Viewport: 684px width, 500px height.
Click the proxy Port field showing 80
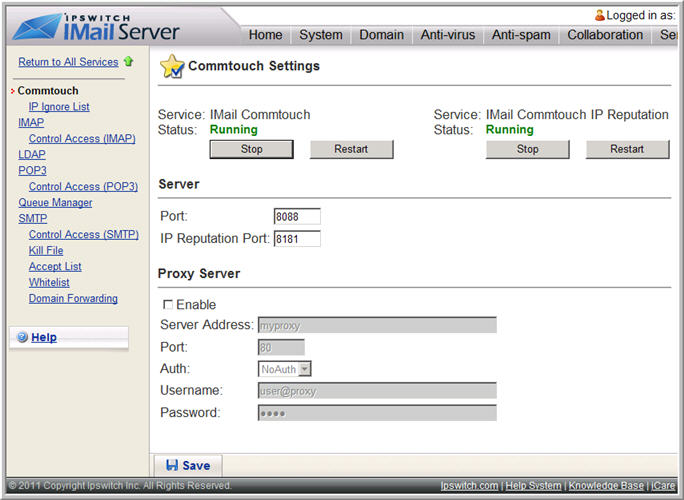281,347
